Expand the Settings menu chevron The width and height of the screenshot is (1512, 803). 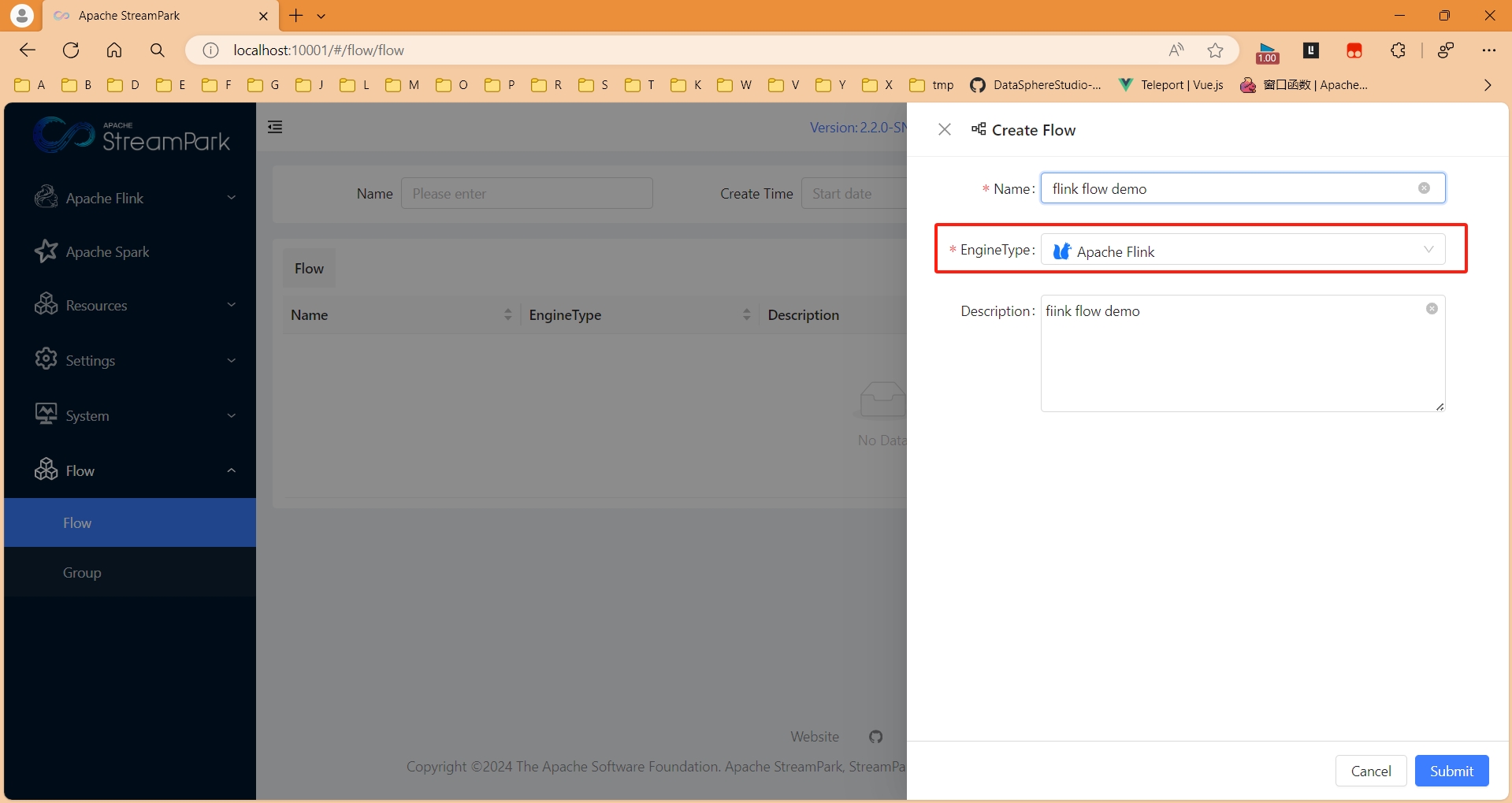(232, 360)
